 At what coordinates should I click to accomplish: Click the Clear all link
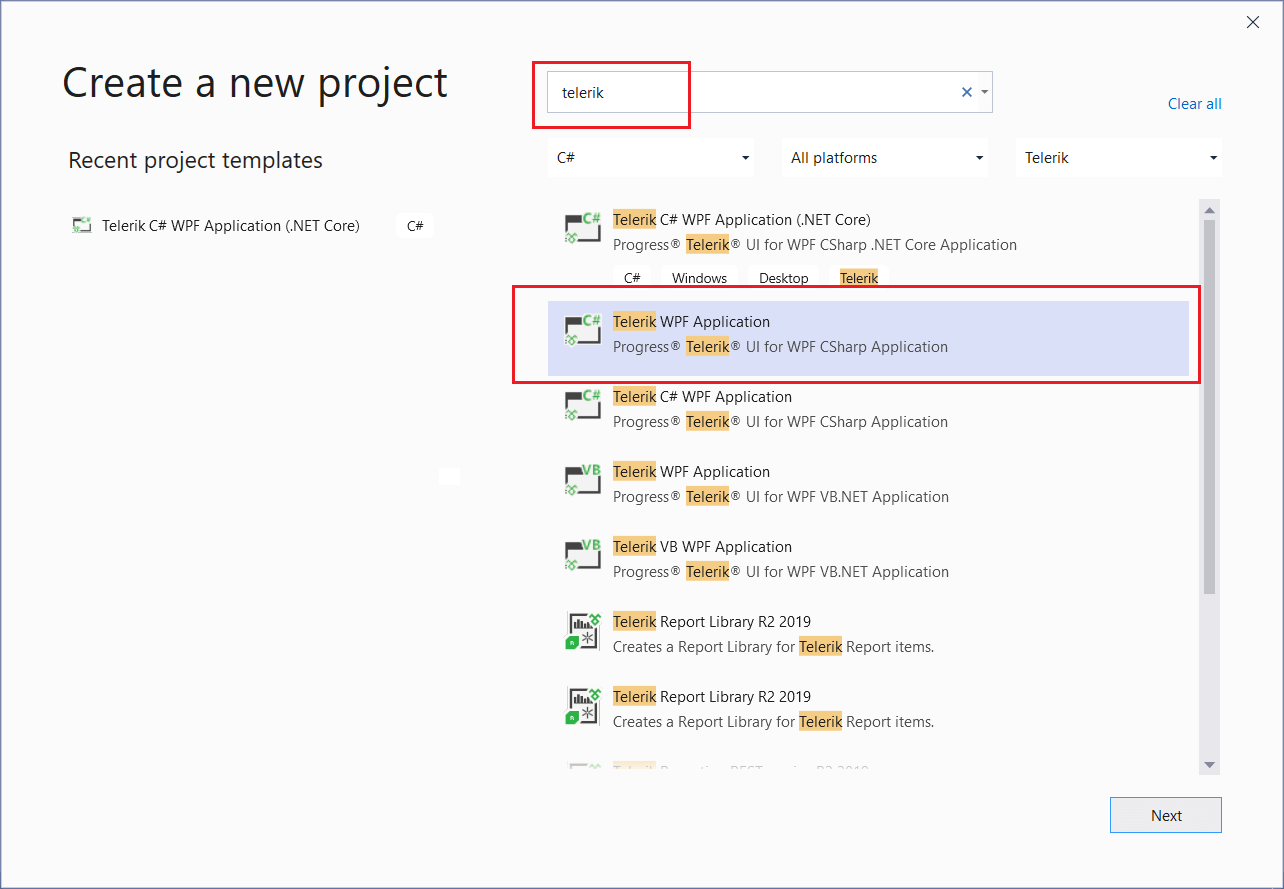click(x=1195, y=104)
